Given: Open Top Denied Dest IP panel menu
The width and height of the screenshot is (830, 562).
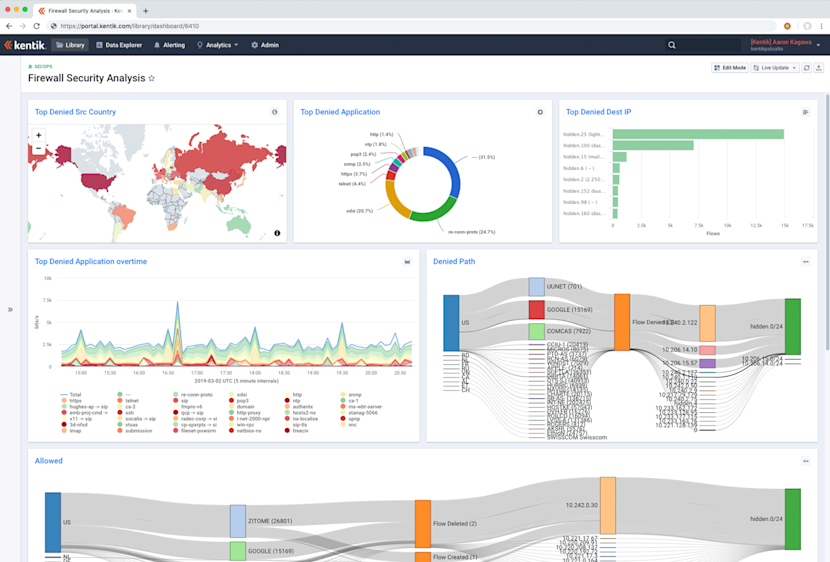Looking at the screenshot, I should point(806,112).
